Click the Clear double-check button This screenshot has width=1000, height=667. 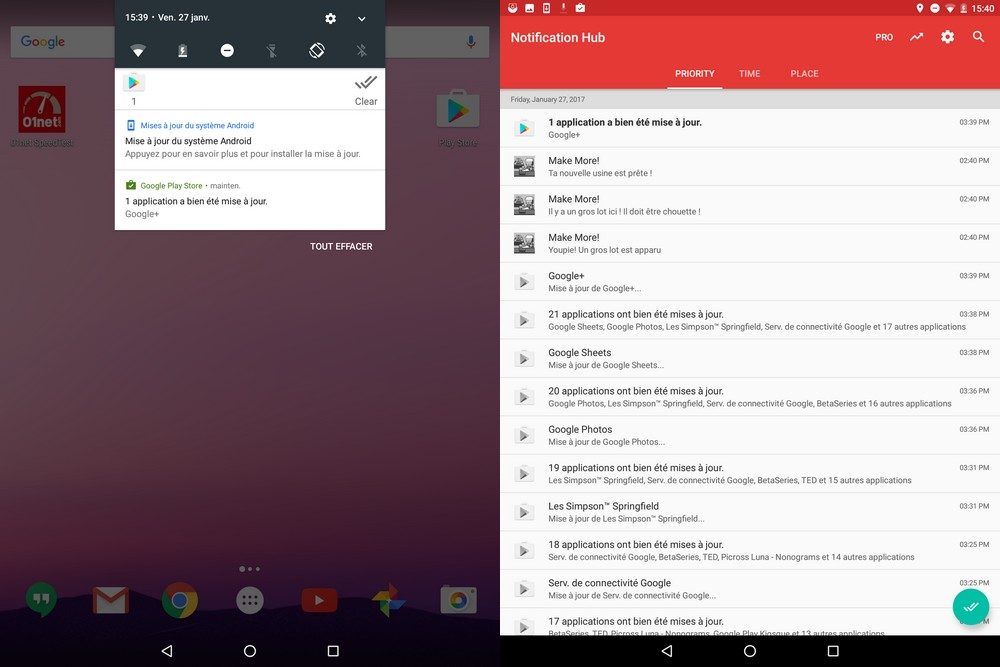coord(366,88)
